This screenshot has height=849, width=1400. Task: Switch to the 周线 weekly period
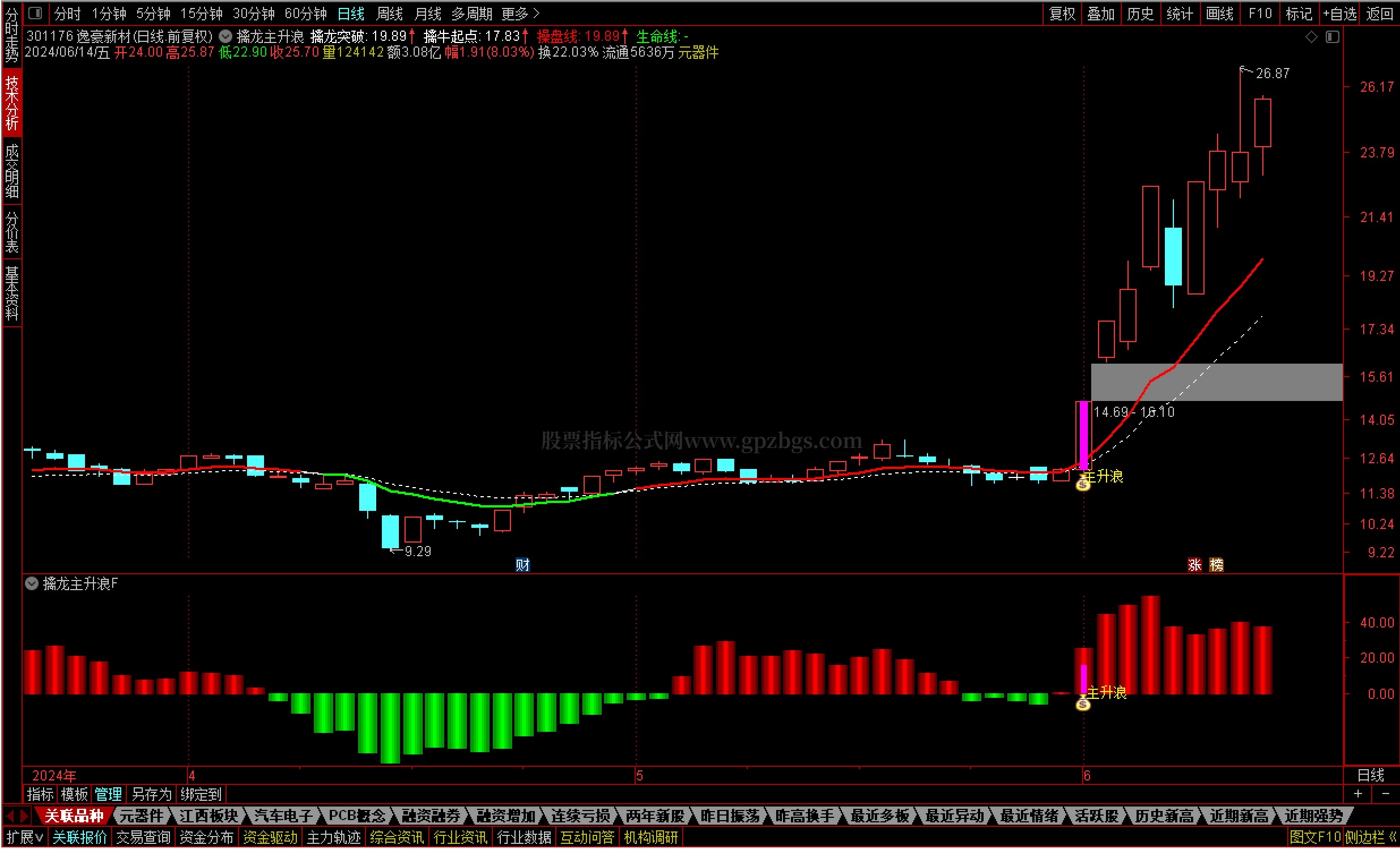pyautogui.click(x=389, y=13)
